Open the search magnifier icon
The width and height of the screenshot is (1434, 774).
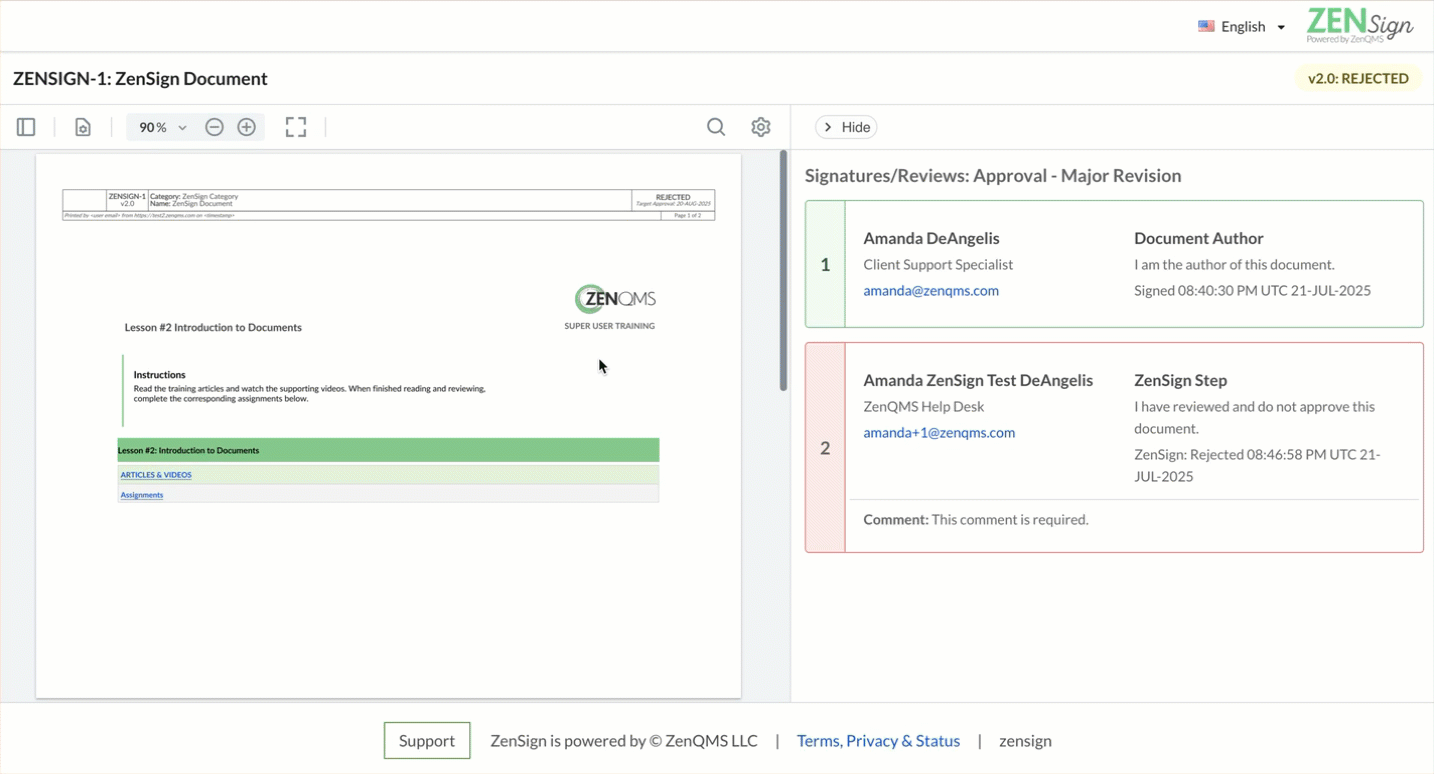click(716, 127)
